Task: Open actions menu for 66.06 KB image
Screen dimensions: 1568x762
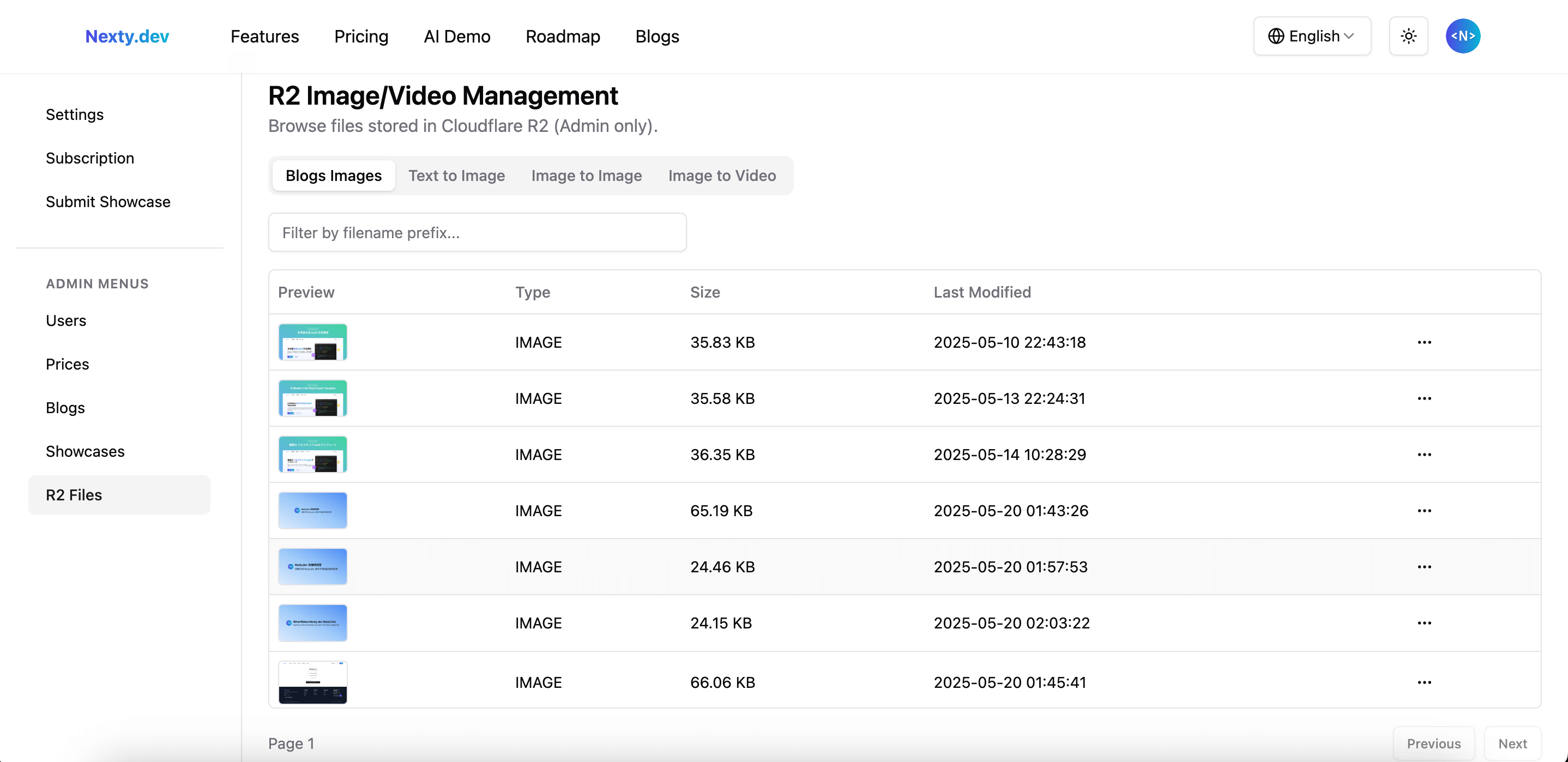Action: coord(1424,682)
